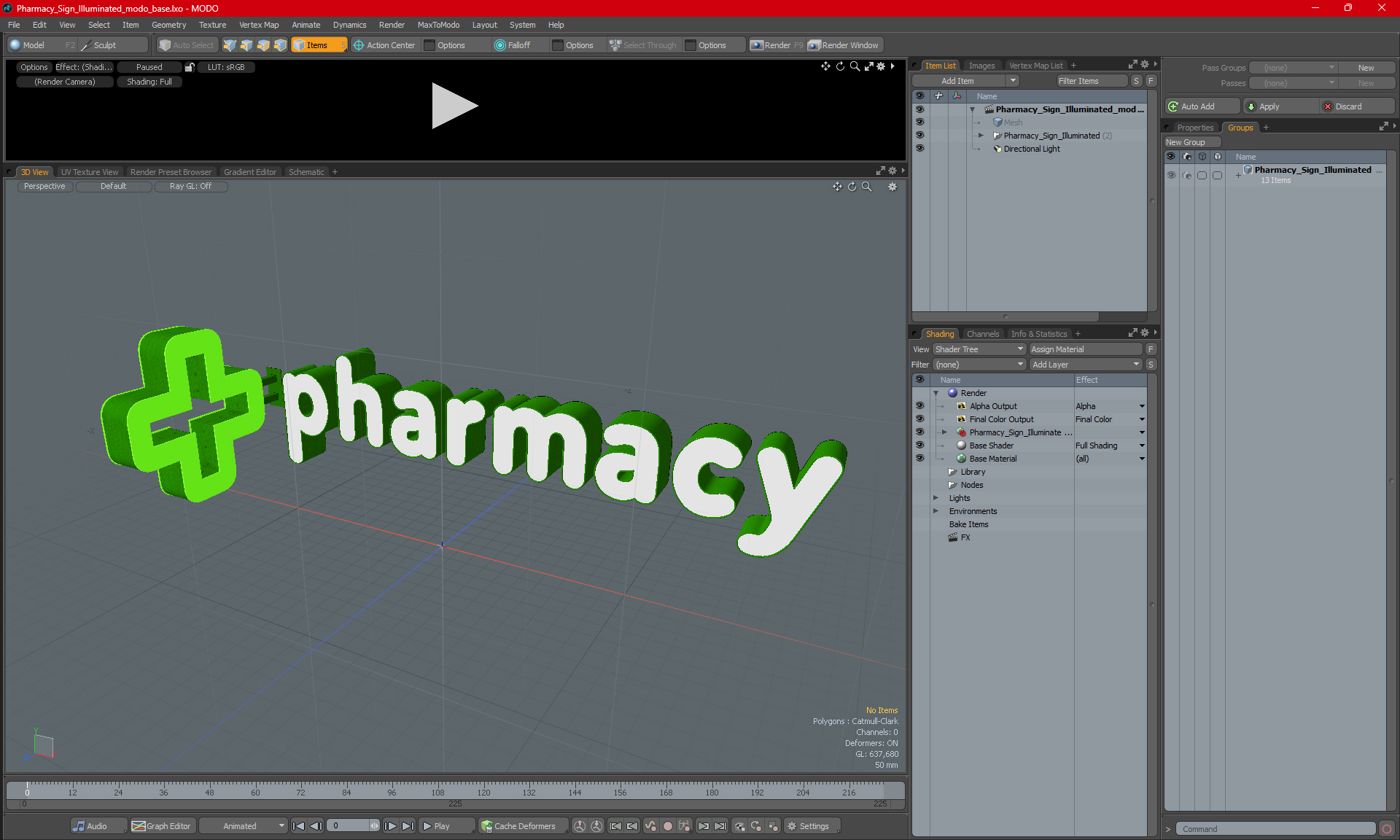Toggle visibility of Mesh item
1400x840 pixels.
pos(919,122)
